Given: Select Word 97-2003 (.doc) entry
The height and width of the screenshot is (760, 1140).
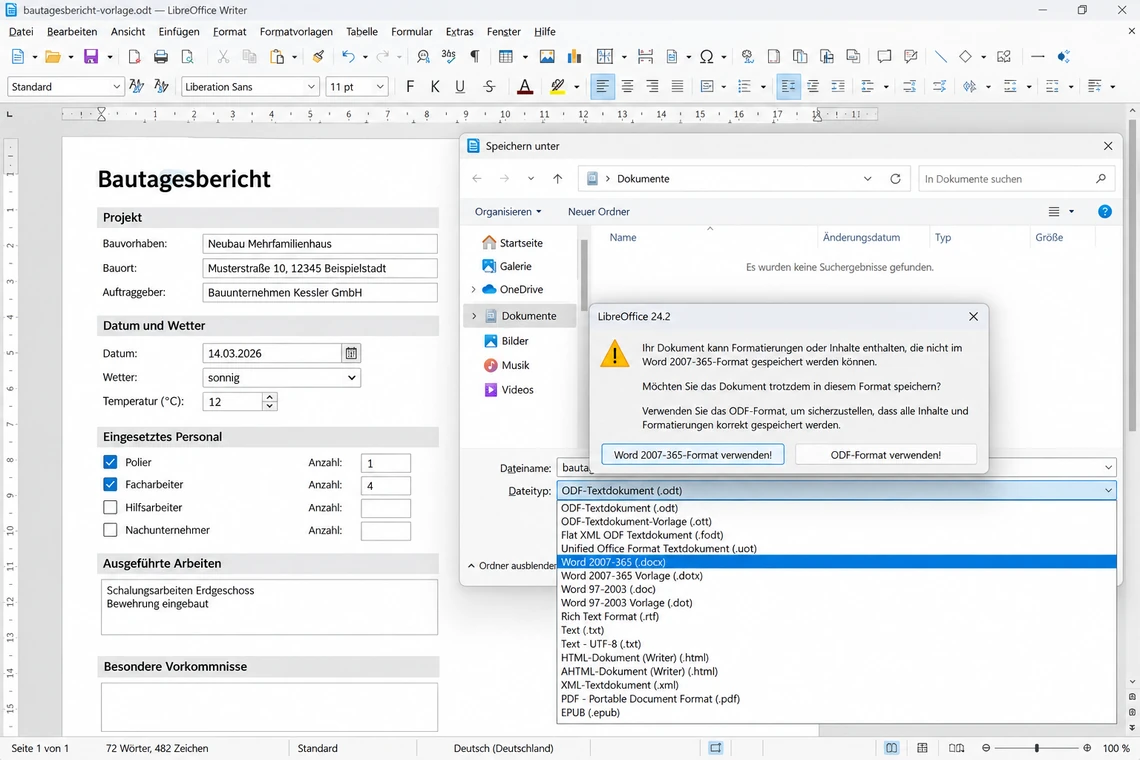Looking at the screenshot, I should [x=836, y=589].
